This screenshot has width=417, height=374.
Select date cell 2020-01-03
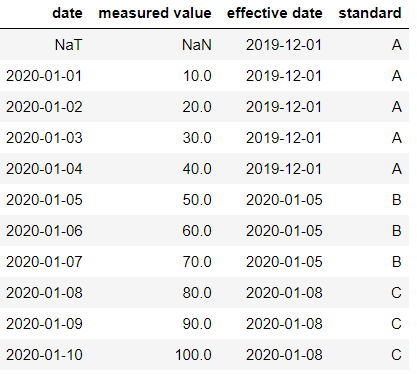44,138
